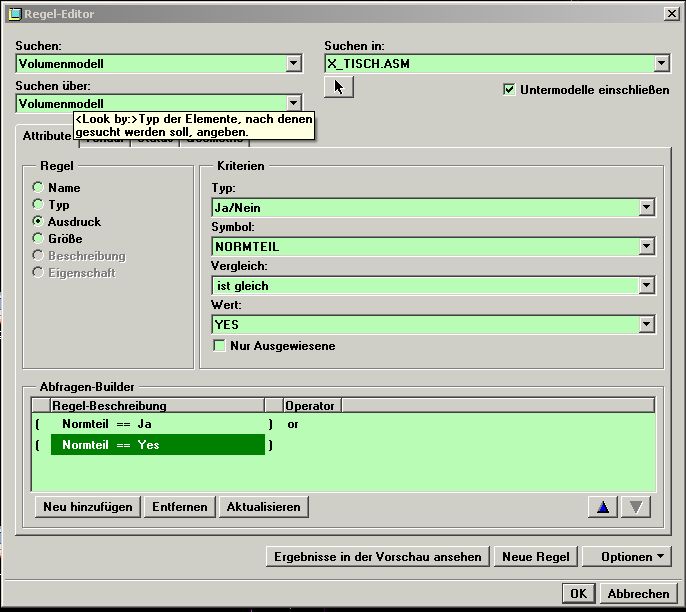Switch to the Attribute tab
Screen dimensions: 686x612
click(x=44, y=135)
